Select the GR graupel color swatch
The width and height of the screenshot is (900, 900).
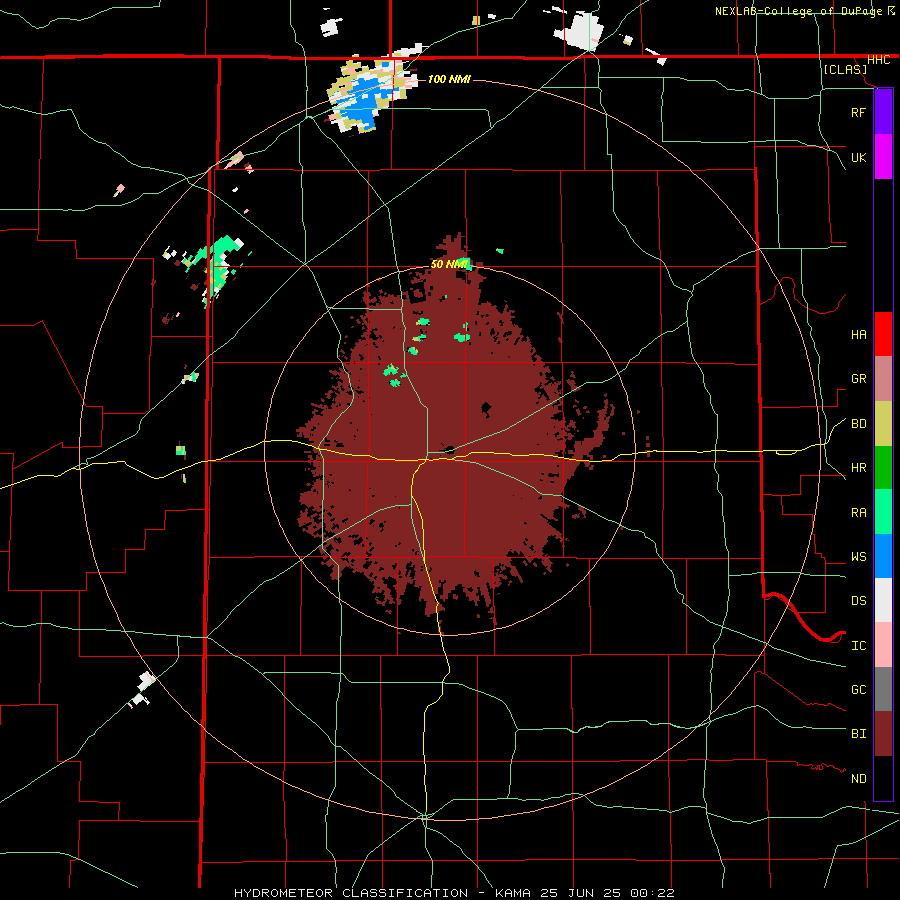(x=883, y=379)
